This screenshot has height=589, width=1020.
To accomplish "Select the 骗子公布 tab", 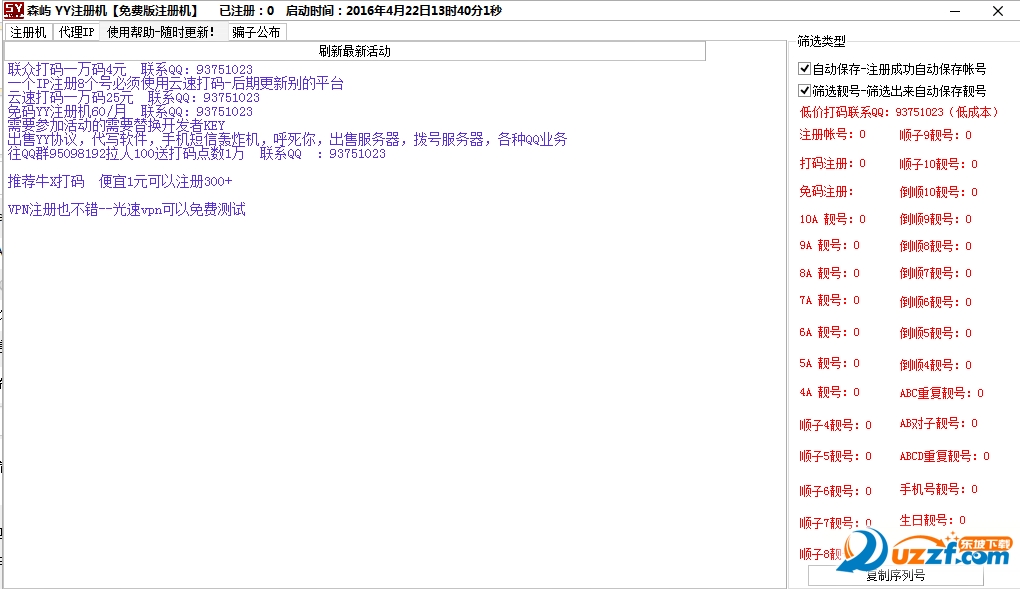I will click(256, 32).
